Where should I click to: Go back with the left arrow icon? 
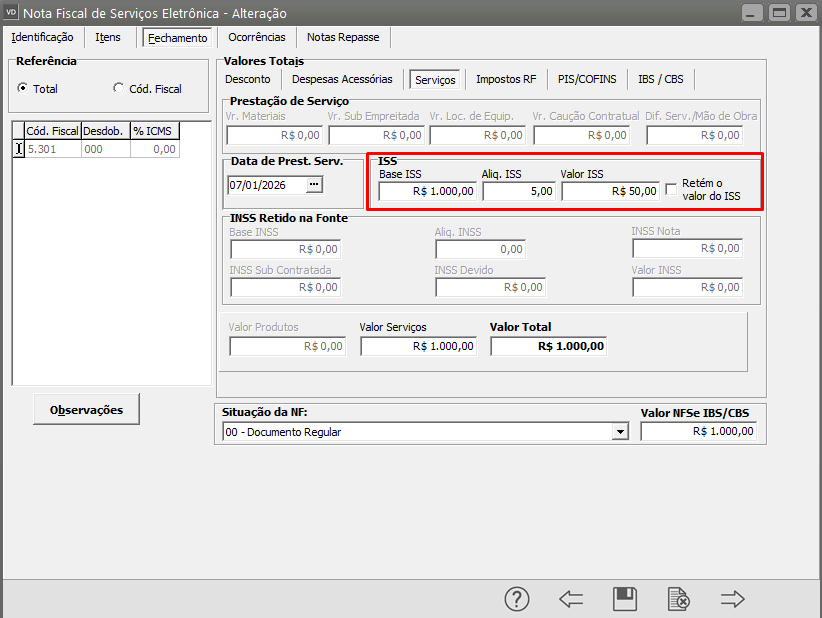[571, 599]
